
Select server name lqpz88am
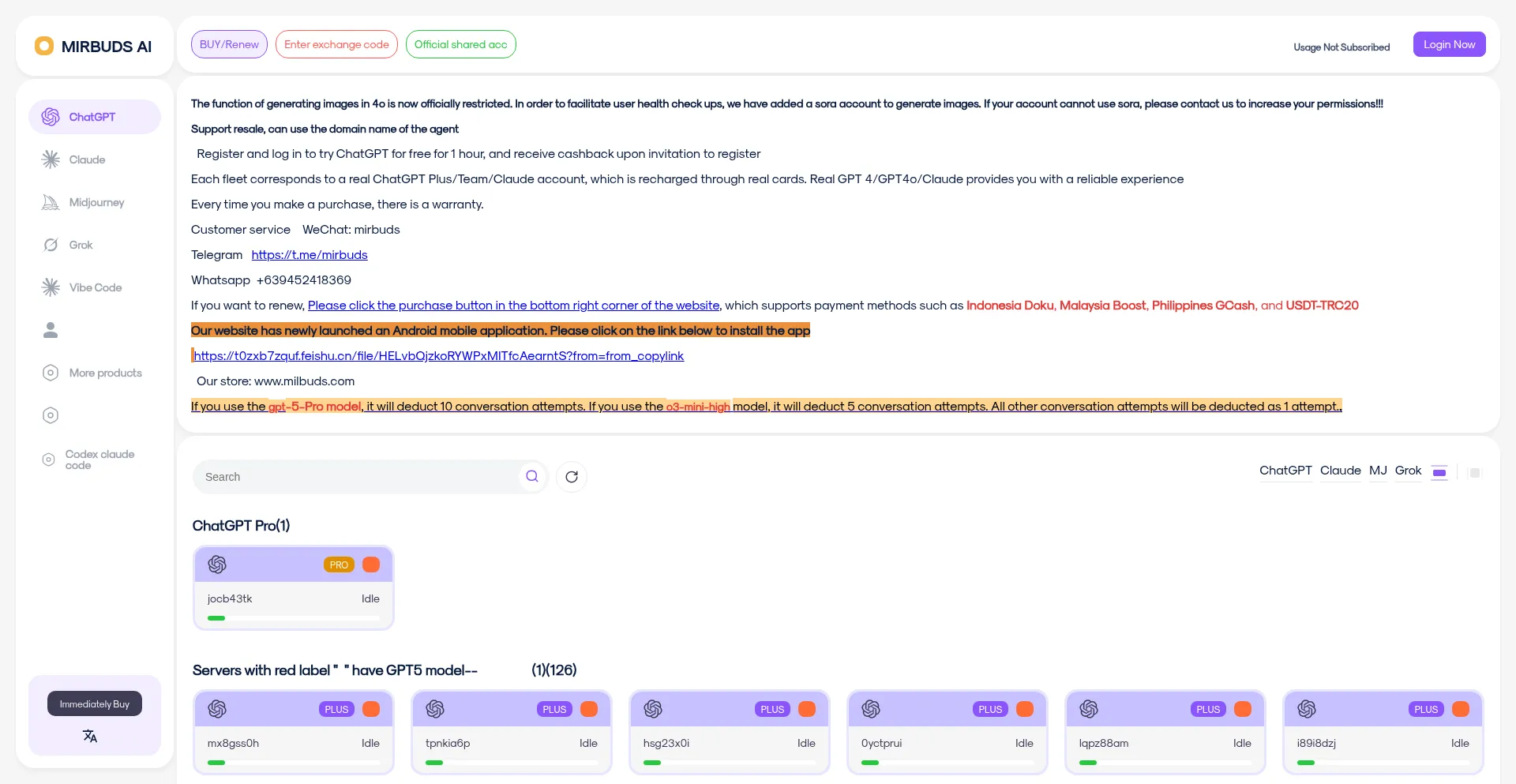(x=1104, y=744)
